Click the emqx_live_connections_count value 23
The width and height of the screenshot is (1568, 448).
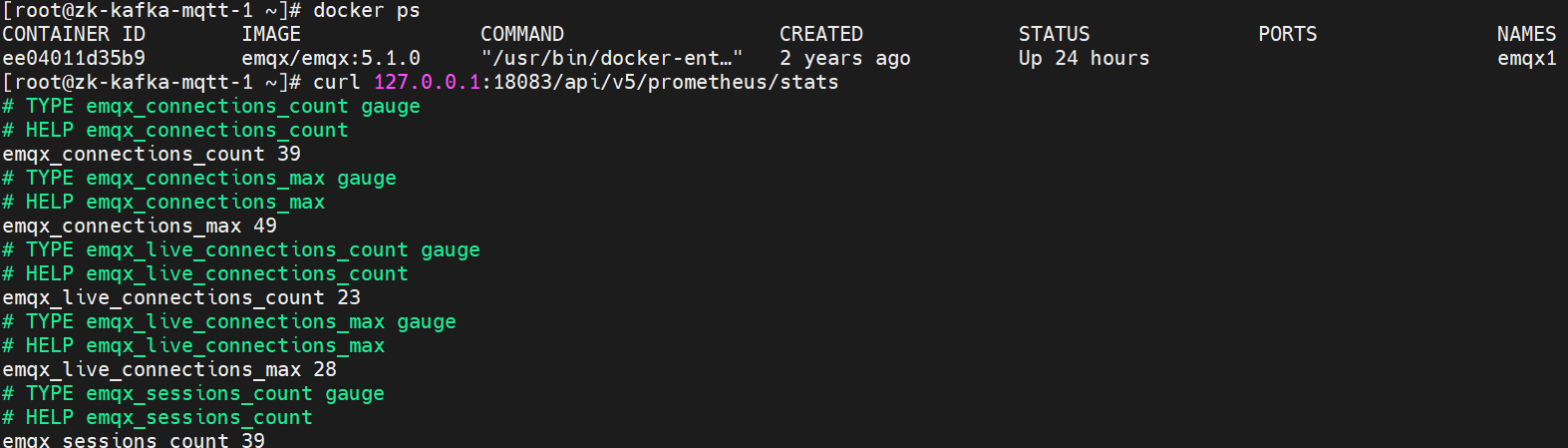pos(349,297)
